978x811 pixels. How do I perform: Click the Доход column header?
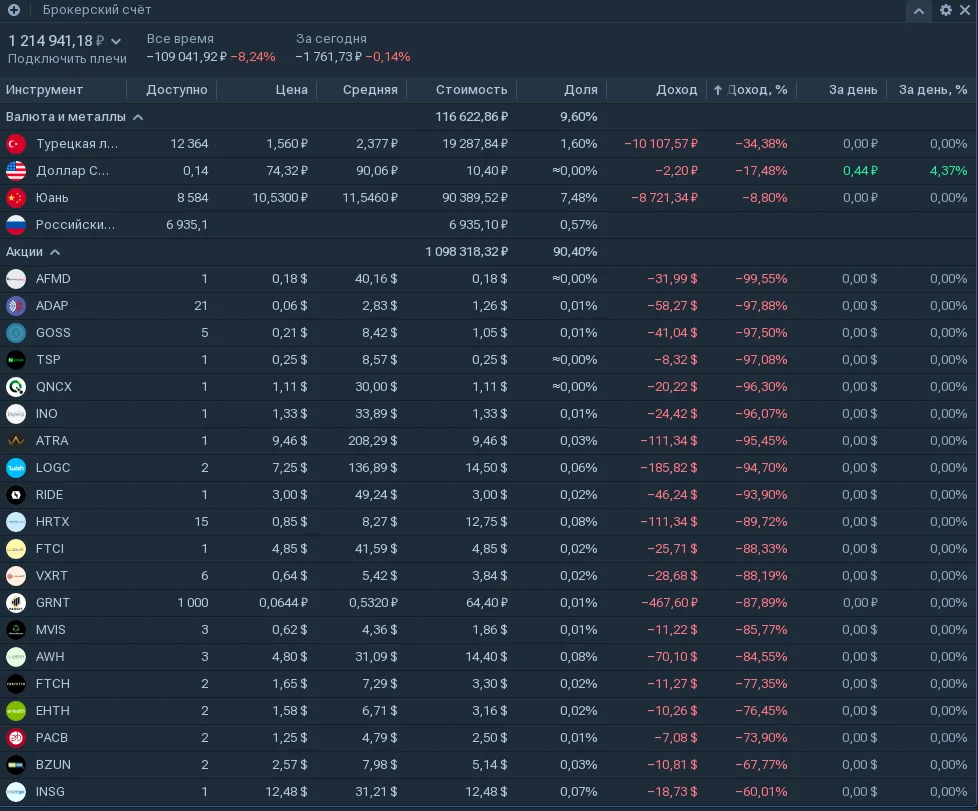[676, 90]
